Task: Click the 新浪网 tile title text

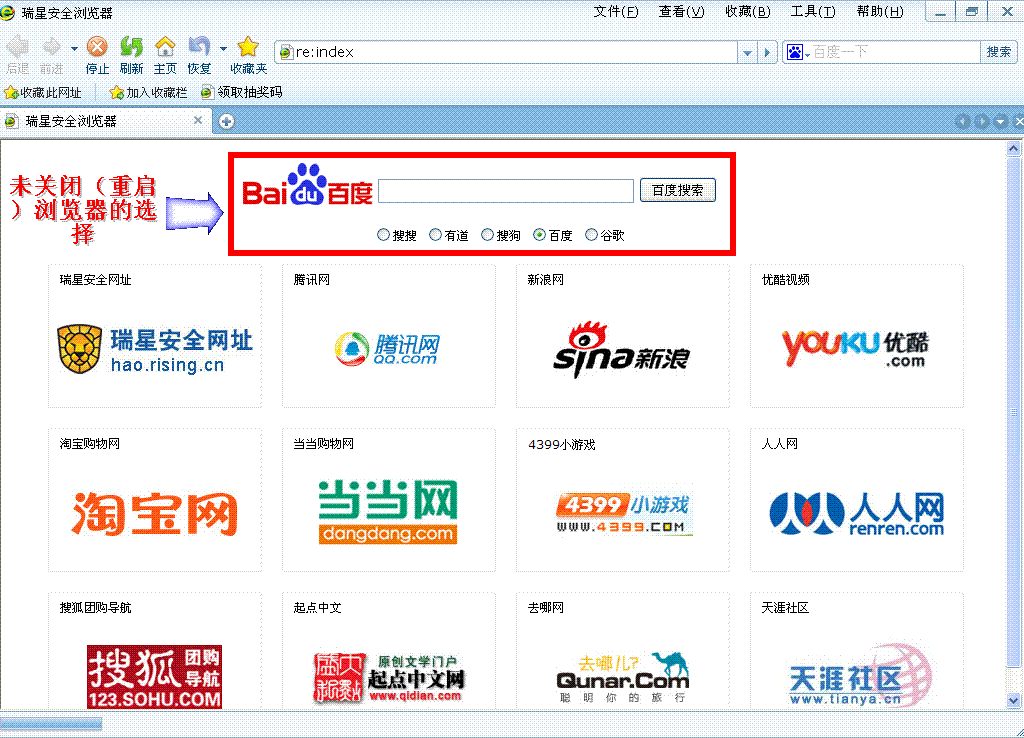Action: tap(545, 280)
